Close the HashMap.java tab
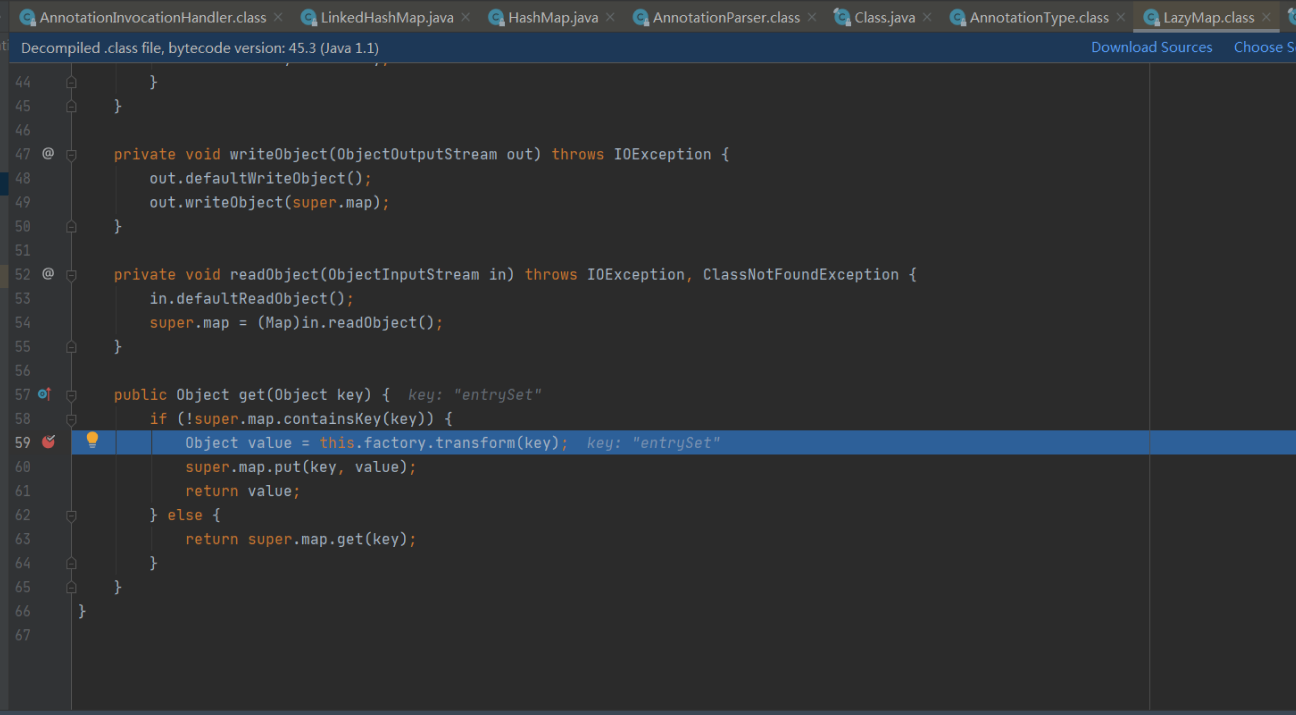Screen dimensions: 1296x715 coord(610,17)
